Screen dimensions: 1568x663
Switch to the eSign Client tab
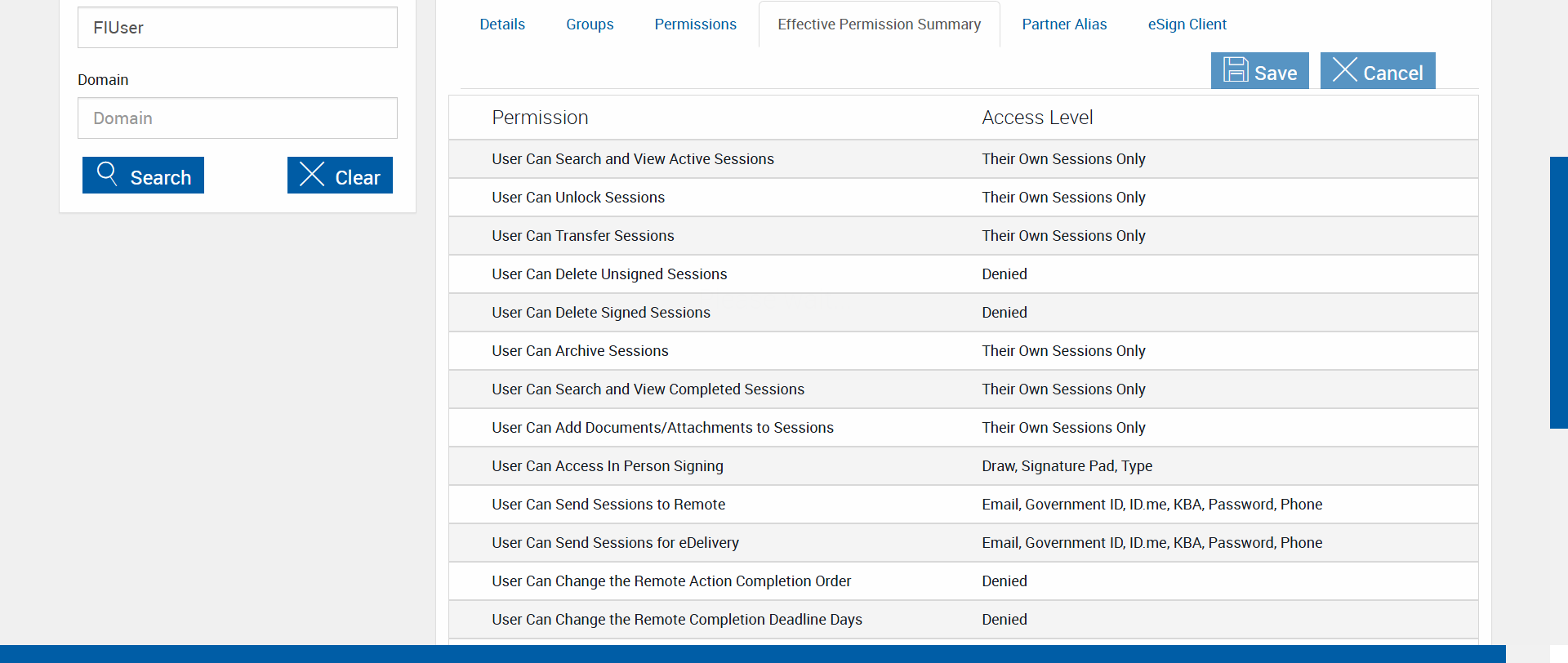coord(1187,24)
